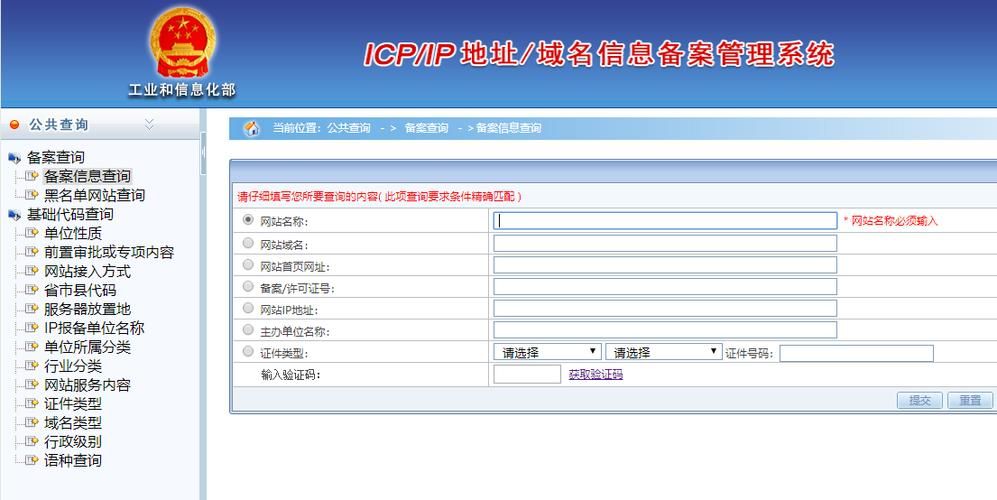Click the icon beside 黑名单网站查询
The width and height of the screenshot is (997, 500).
(32, 195)
